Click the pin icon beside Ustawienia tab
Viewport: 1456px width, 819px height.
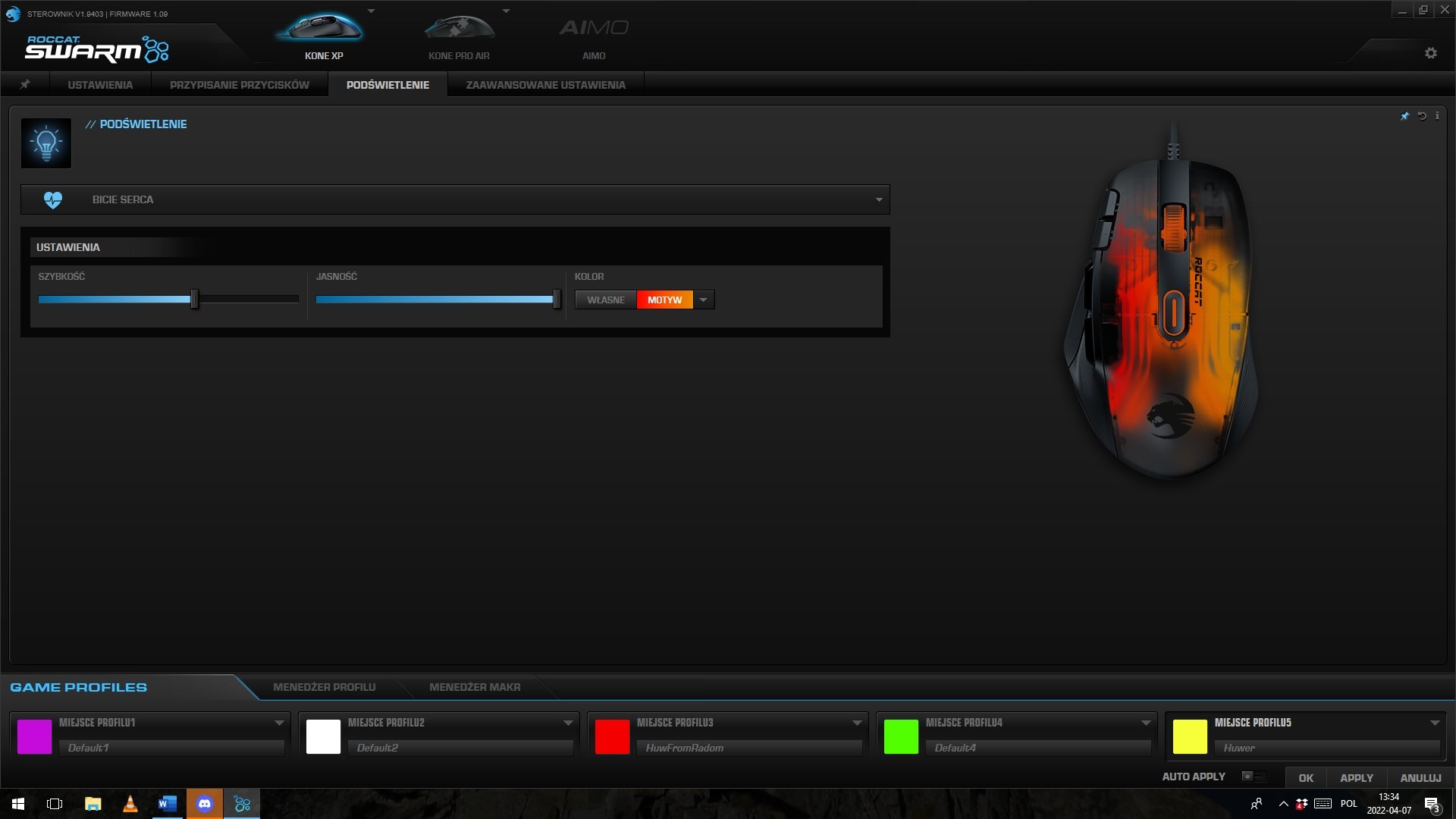(25, 84)
